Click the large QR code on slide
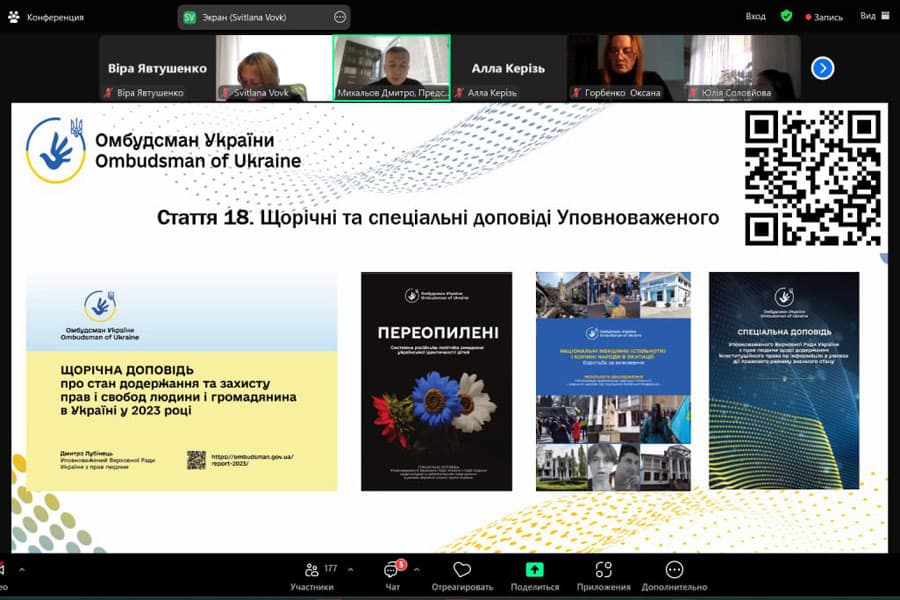Screen dimensions: 900x600 coord(813,178)
